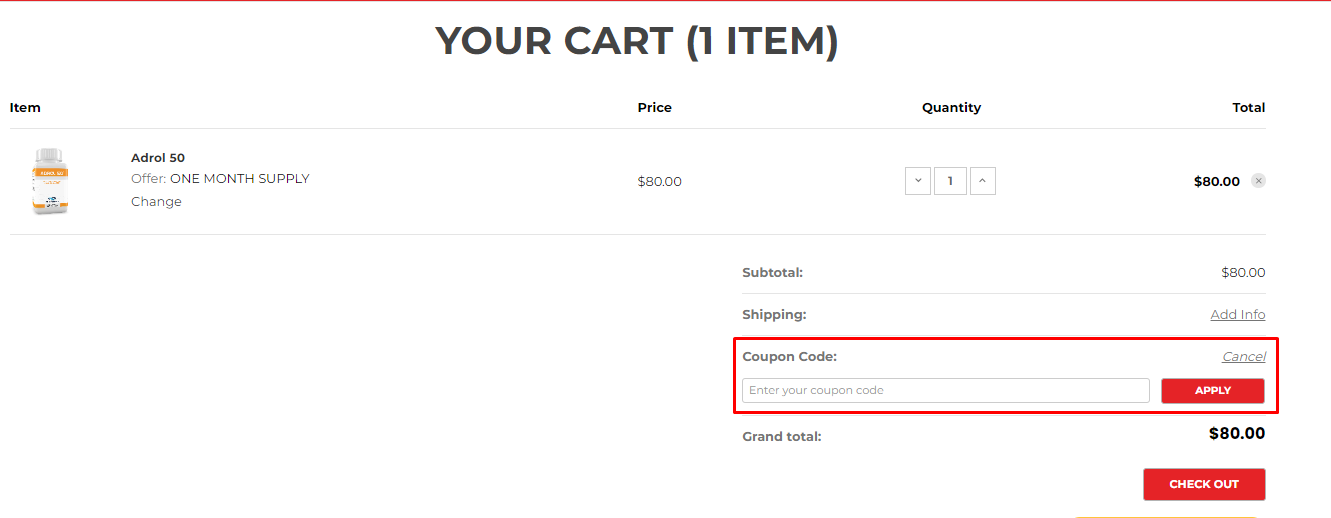Click the YOUR CART (1 ITEM) heading
This screenshot has width=1331, height=518.
click(637, 41)
